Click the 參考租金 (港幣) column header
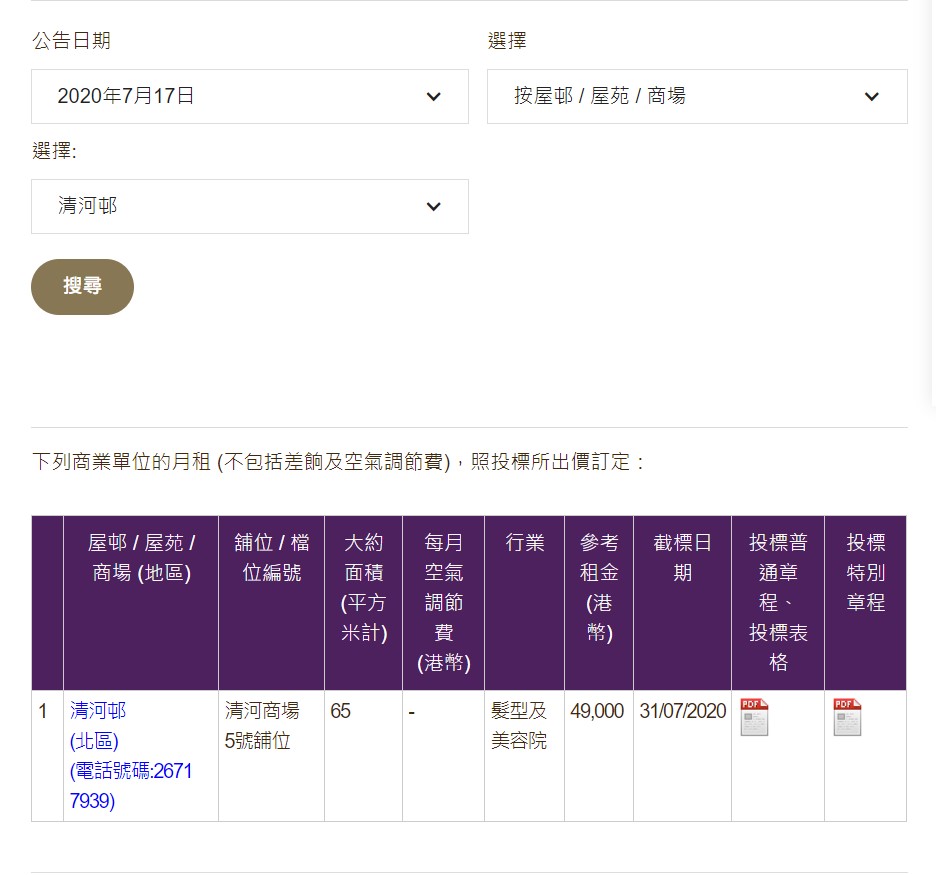The image size is (936, 875). 599,603
